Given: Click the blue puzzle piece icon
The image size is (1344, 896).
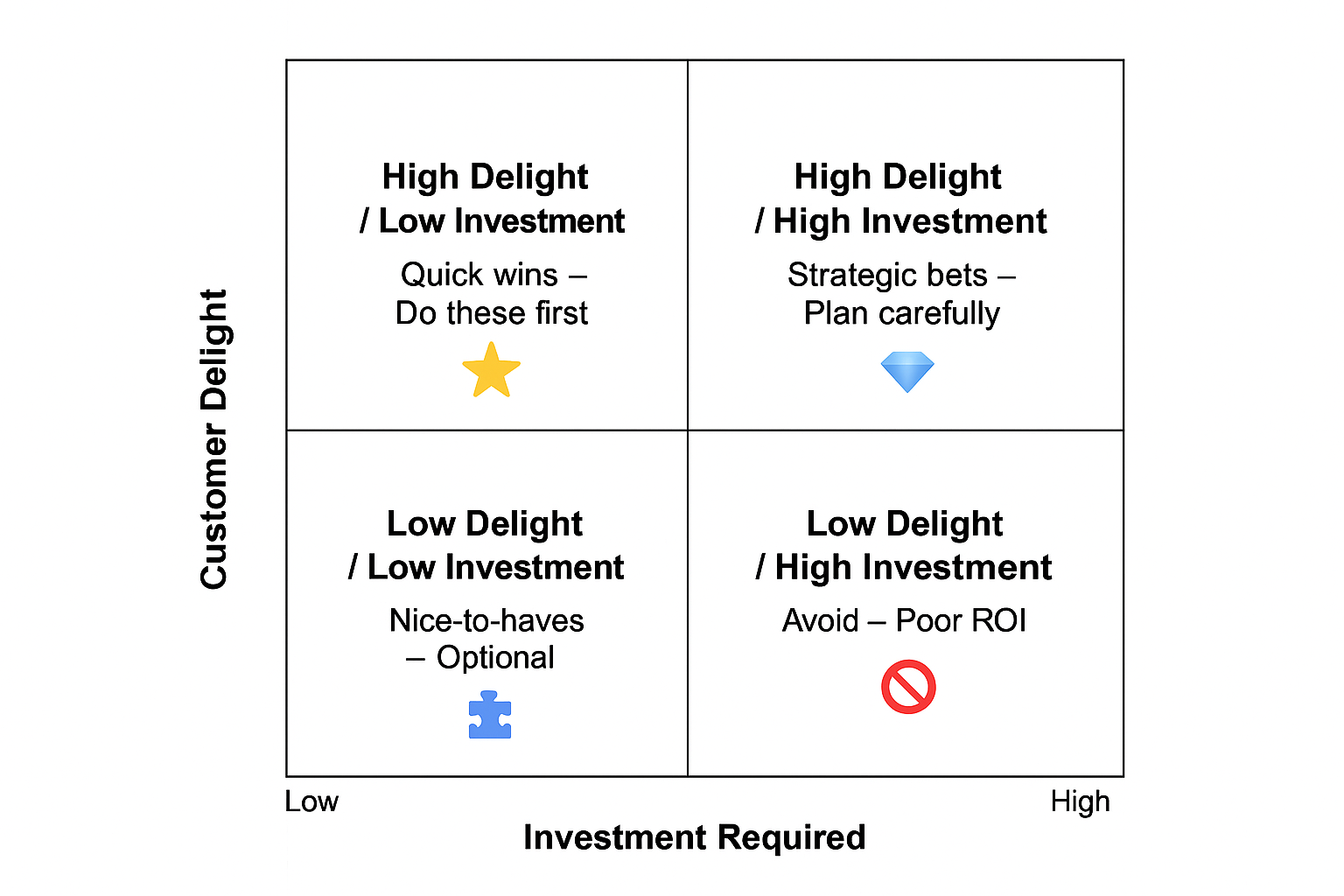Looking at the screenshot, I should click(x=490, y=715).
